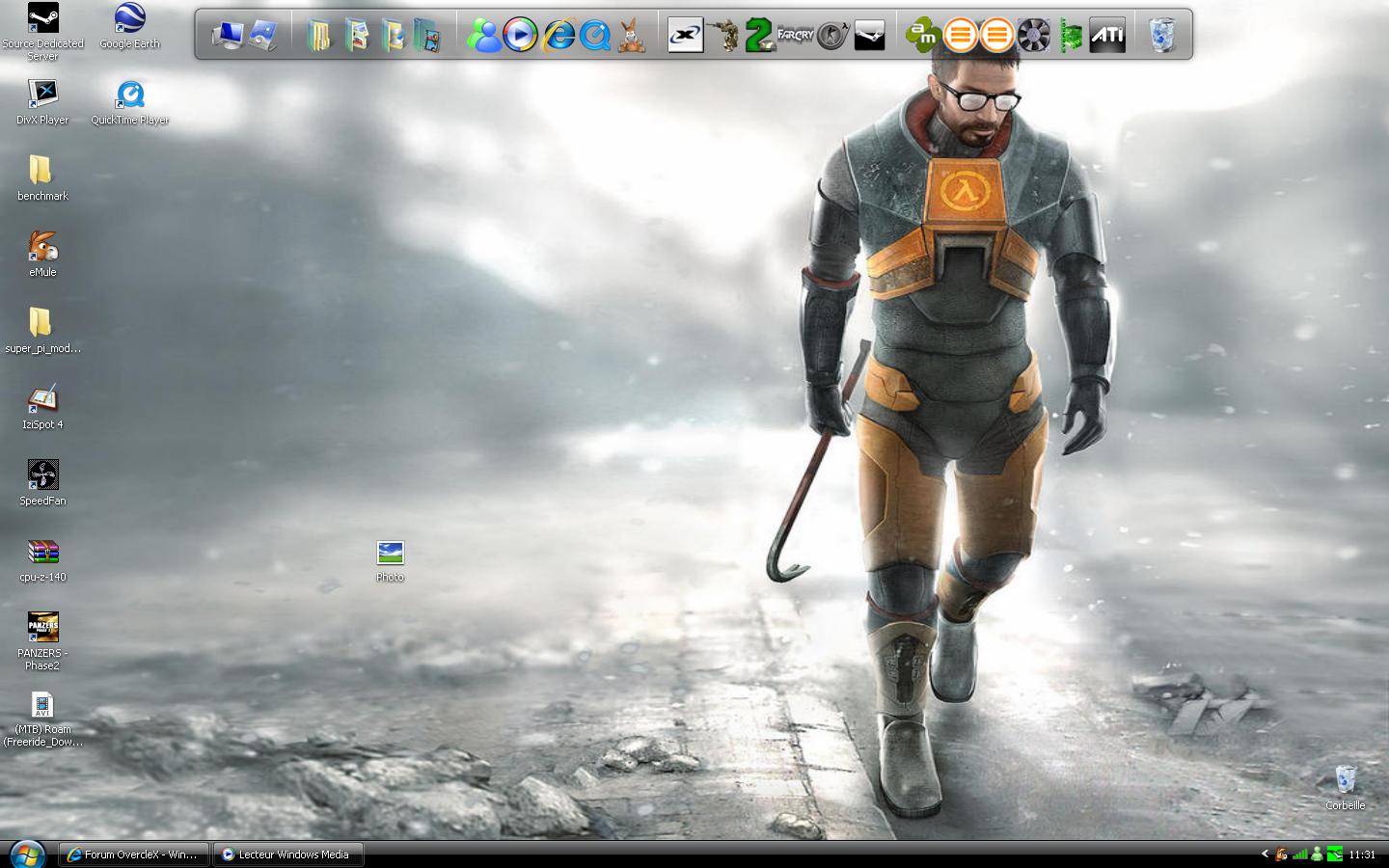Select the (MTB) Roam AVI file
Image resolution: width=1389 pixels, height=868 pixels.
click(x=42, y=719)
